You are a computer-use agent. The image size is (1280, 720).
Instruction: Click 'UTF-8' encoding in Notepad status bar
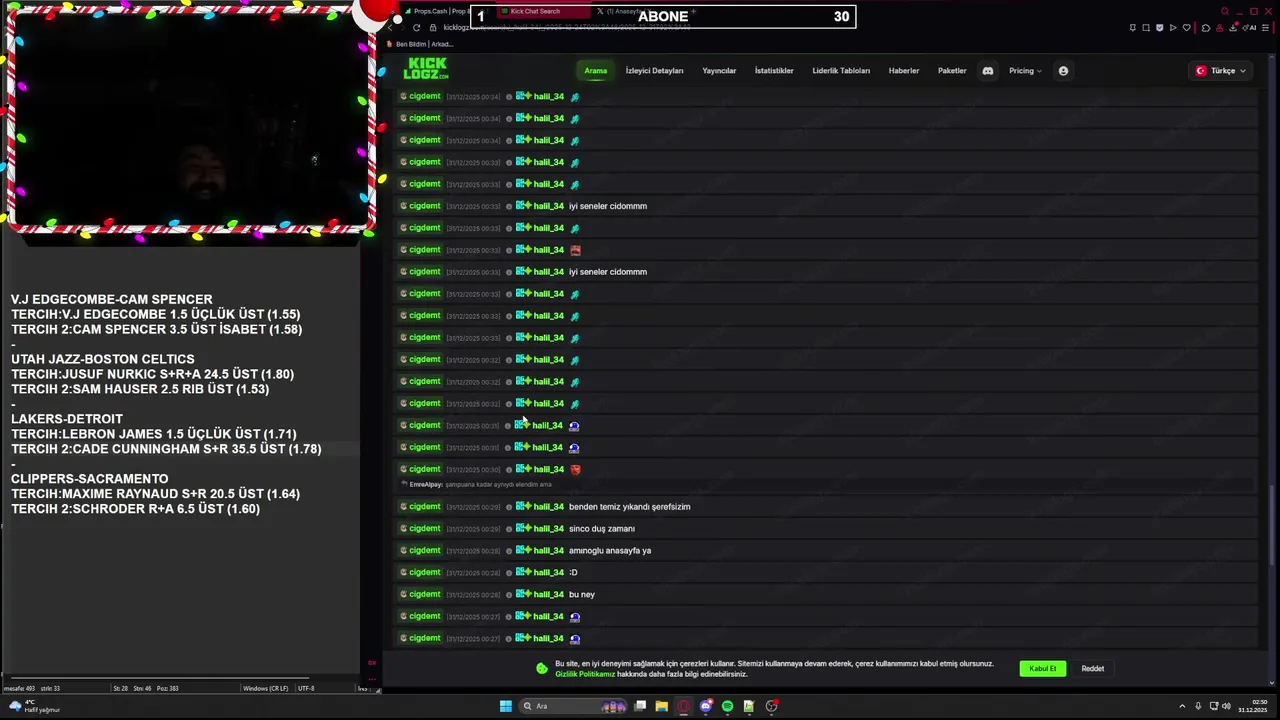pos(306,688)
